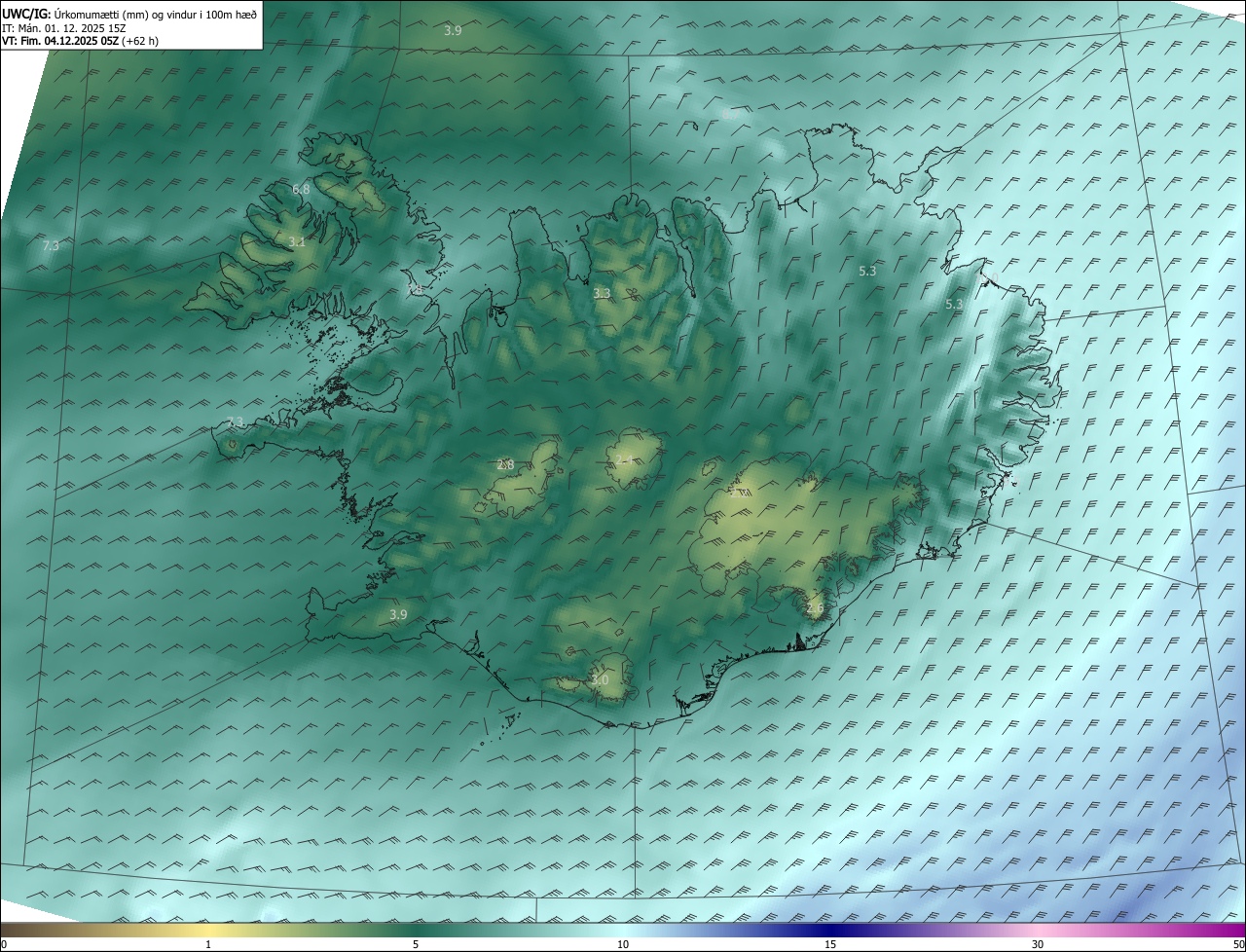Click the color scale tick label 50

(1238, 944)
